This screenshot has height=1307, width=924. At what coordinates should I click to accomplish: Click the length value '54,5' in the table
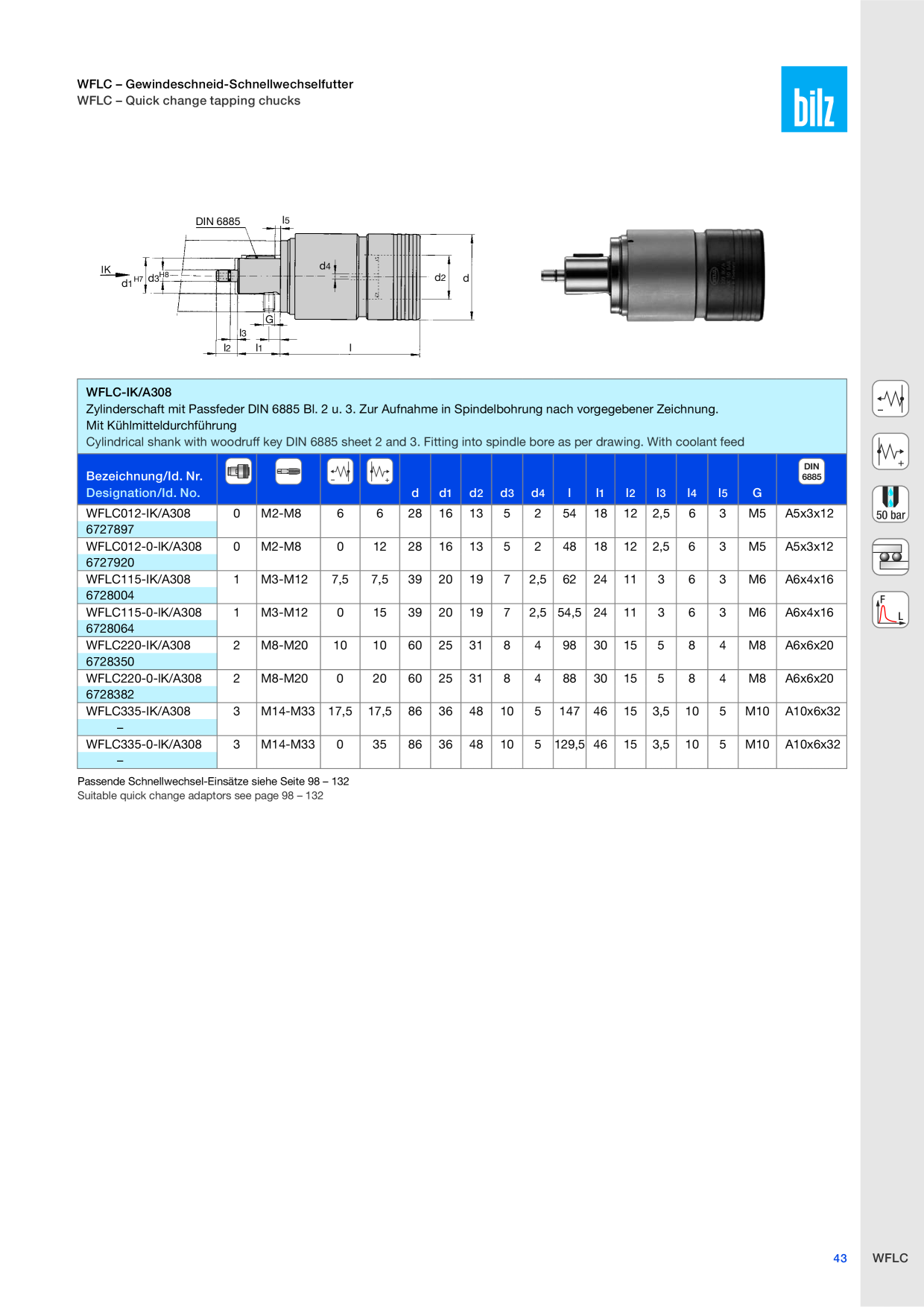(569, 613)
